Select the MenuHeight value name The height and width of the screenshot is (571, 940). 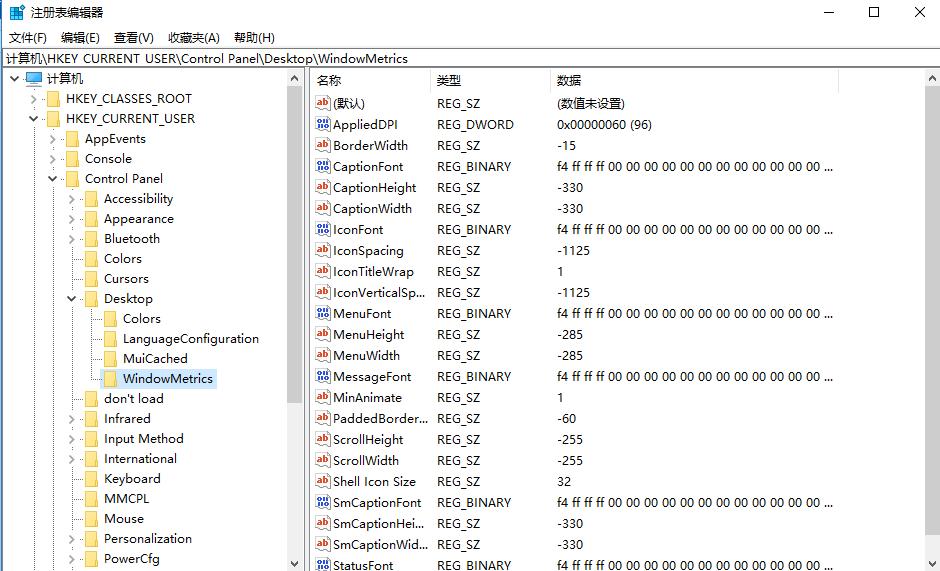369,335
